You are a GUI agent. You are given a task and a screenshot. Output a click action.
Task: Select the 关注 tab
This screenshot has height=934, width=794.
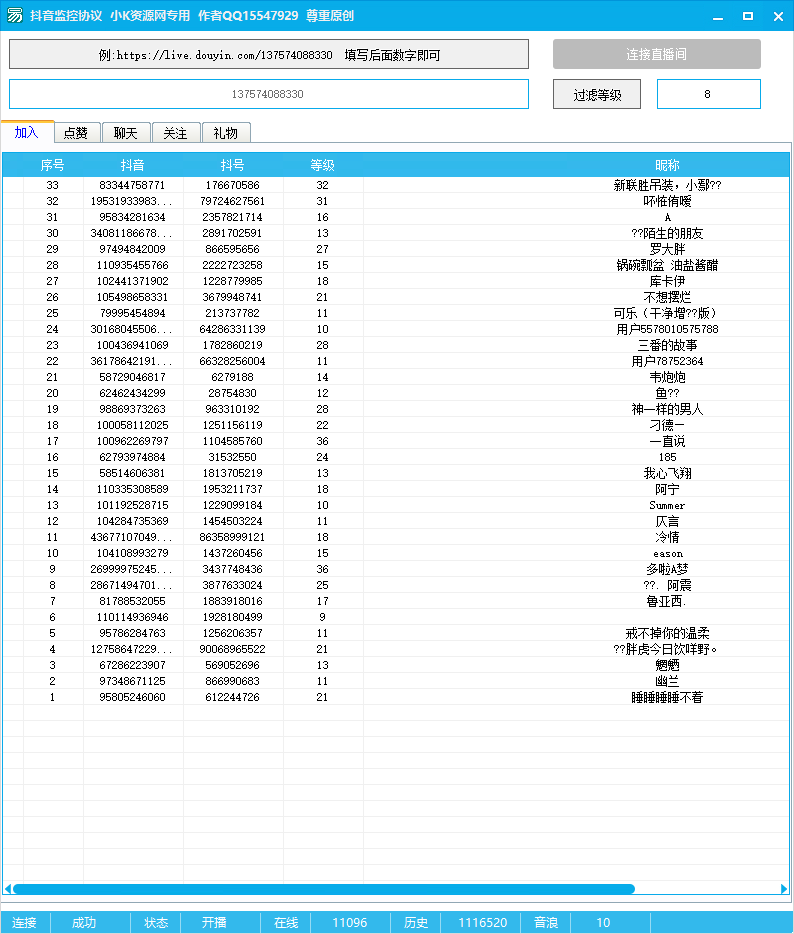tap(175, 133)
